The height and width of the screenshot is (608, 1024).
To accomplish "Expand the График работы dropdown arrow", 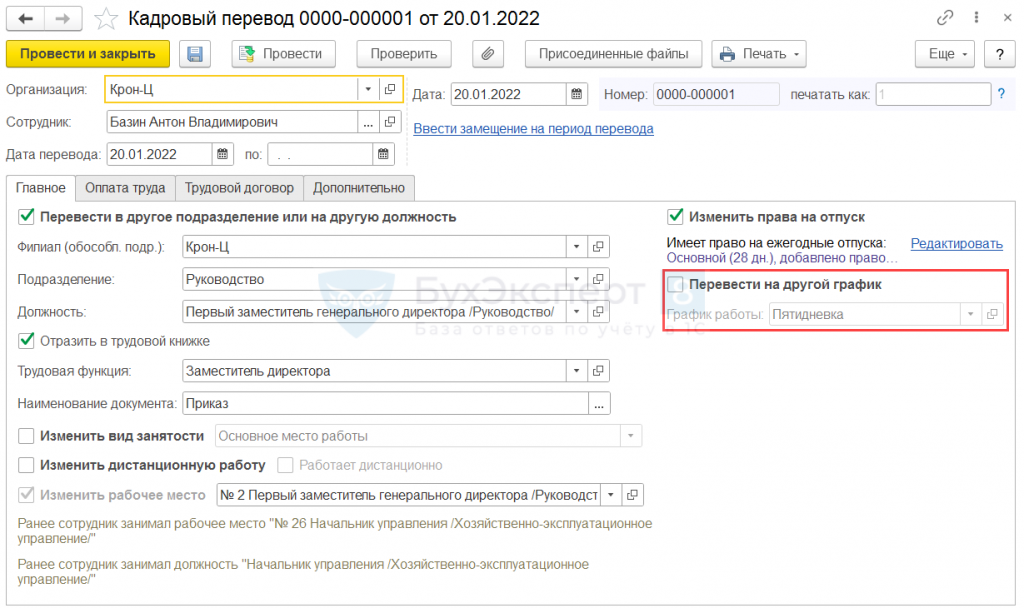I will tap(970, 314).
